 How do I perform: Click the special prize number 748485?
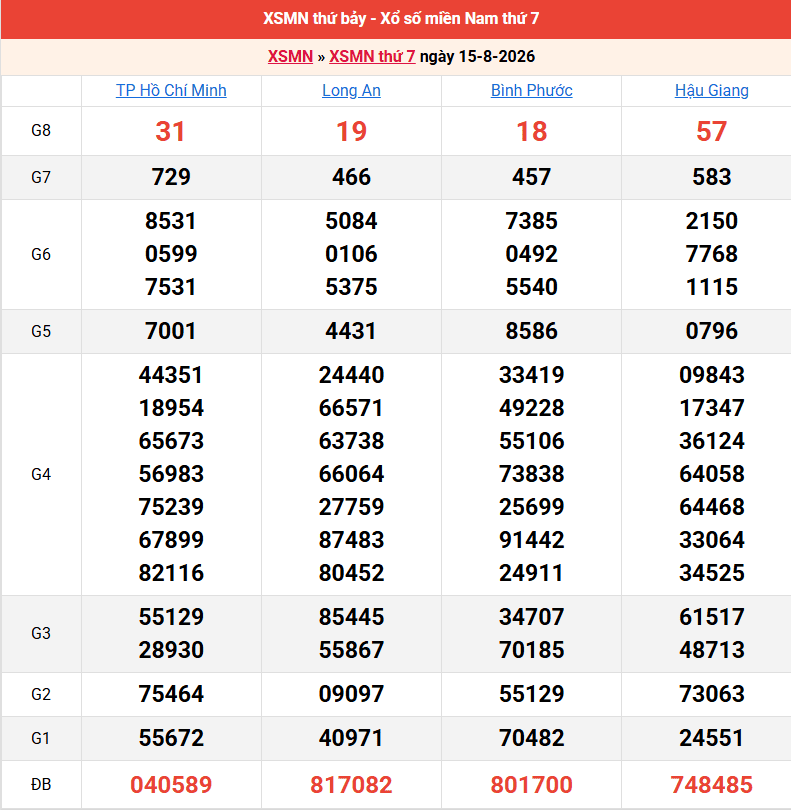(x=711, y=785)
